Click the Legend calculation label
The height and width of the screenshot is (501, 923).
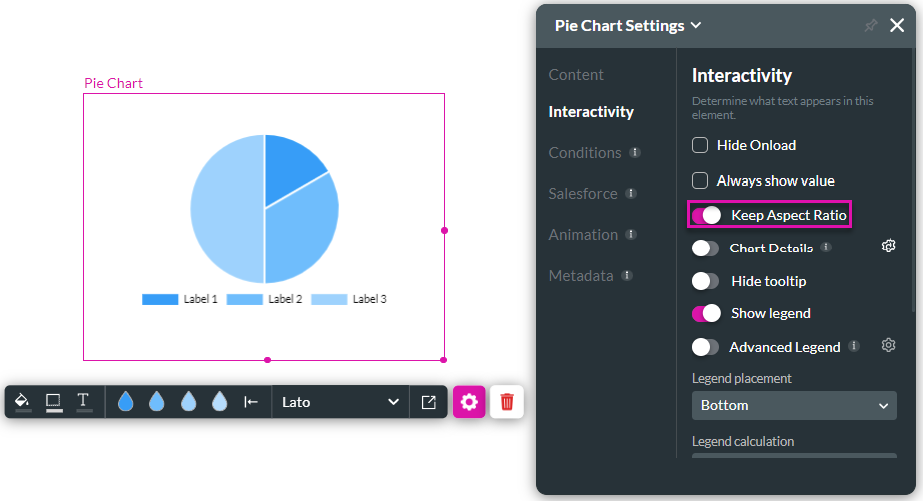(743, 442)
